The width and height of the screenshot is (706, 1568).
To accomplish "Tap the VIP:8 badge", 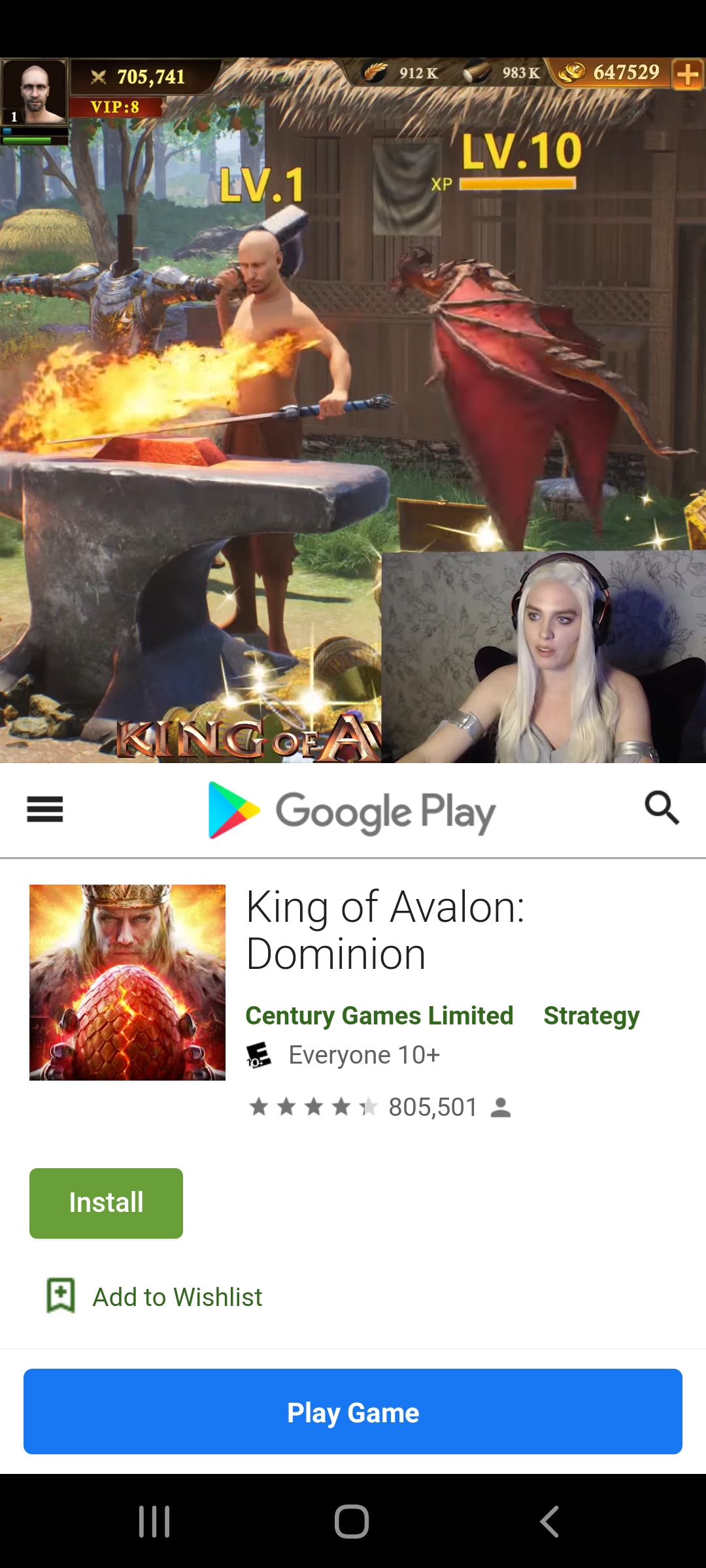I will (115, 107).
